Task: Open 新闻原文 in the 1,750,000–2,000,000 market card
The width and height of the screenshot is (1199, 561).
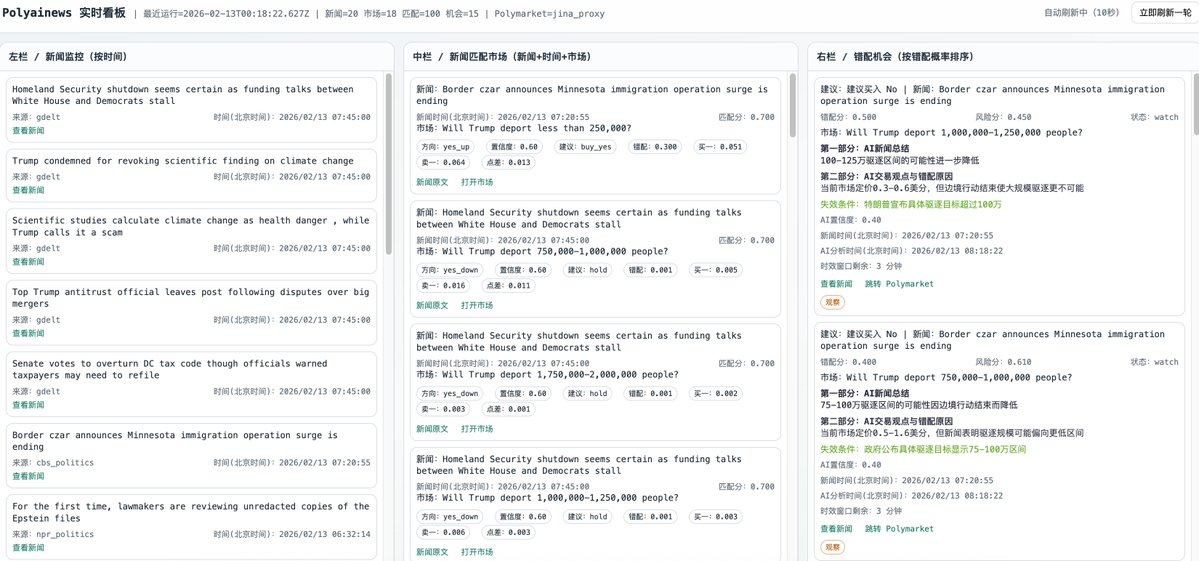Action: pos(432,429)
